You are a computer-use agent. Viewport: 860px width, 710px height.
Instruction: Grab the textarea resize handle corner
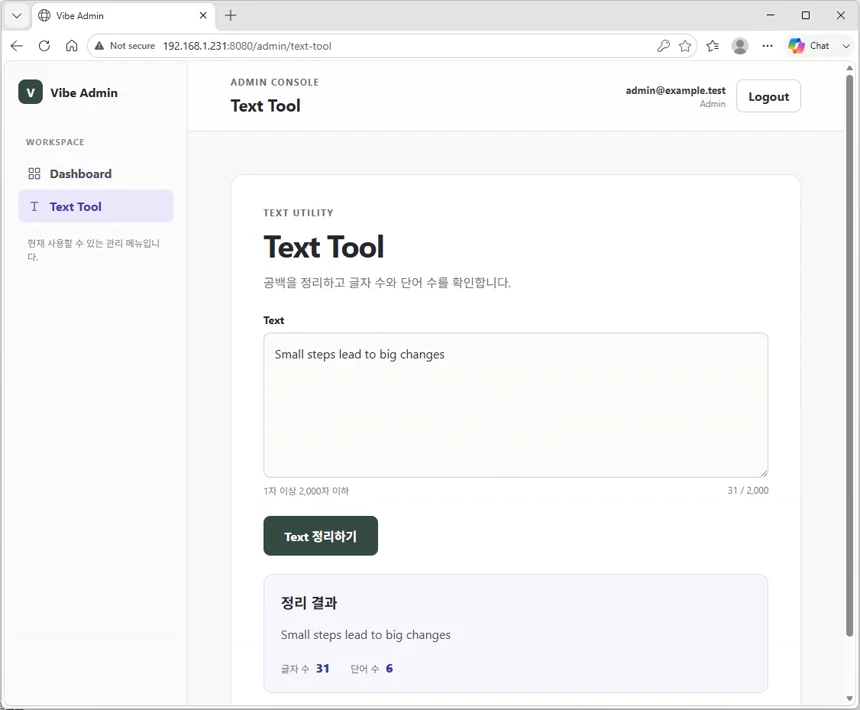click(763, 473)
